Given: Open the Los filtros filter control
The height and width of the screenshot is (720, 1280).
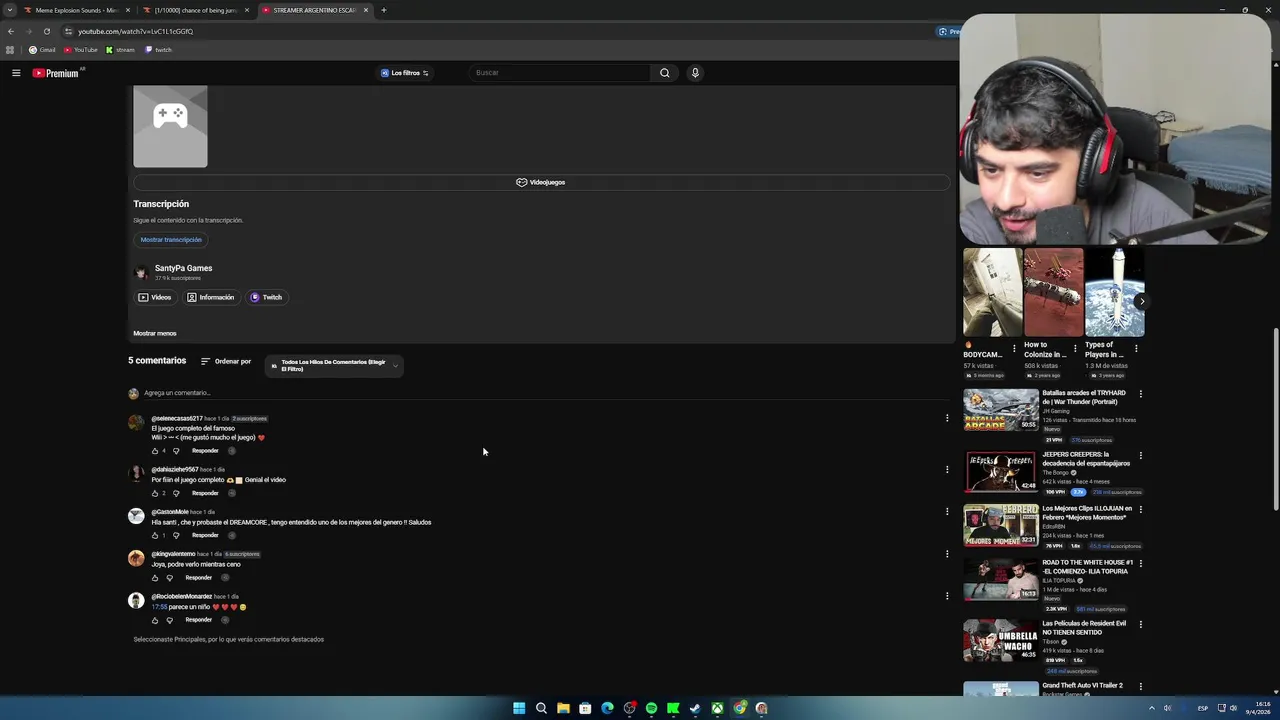Looking at the screenshot, I should tap(405, 73).
